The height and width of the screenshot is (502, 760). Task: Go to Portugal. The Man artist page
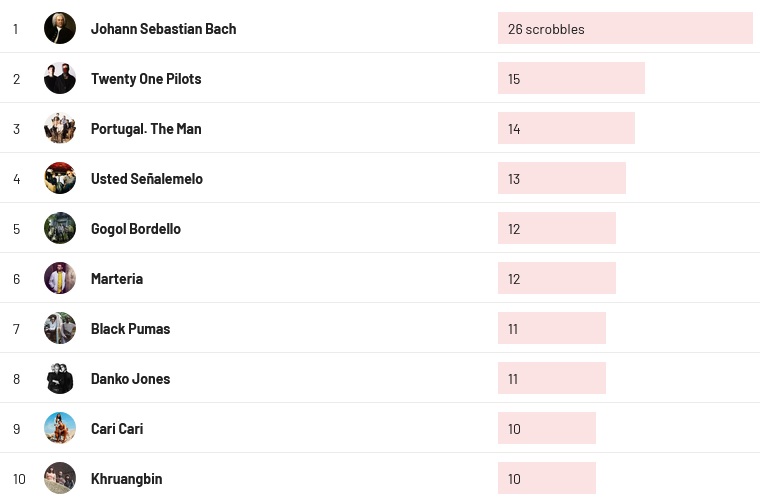[x=146, y=129]
